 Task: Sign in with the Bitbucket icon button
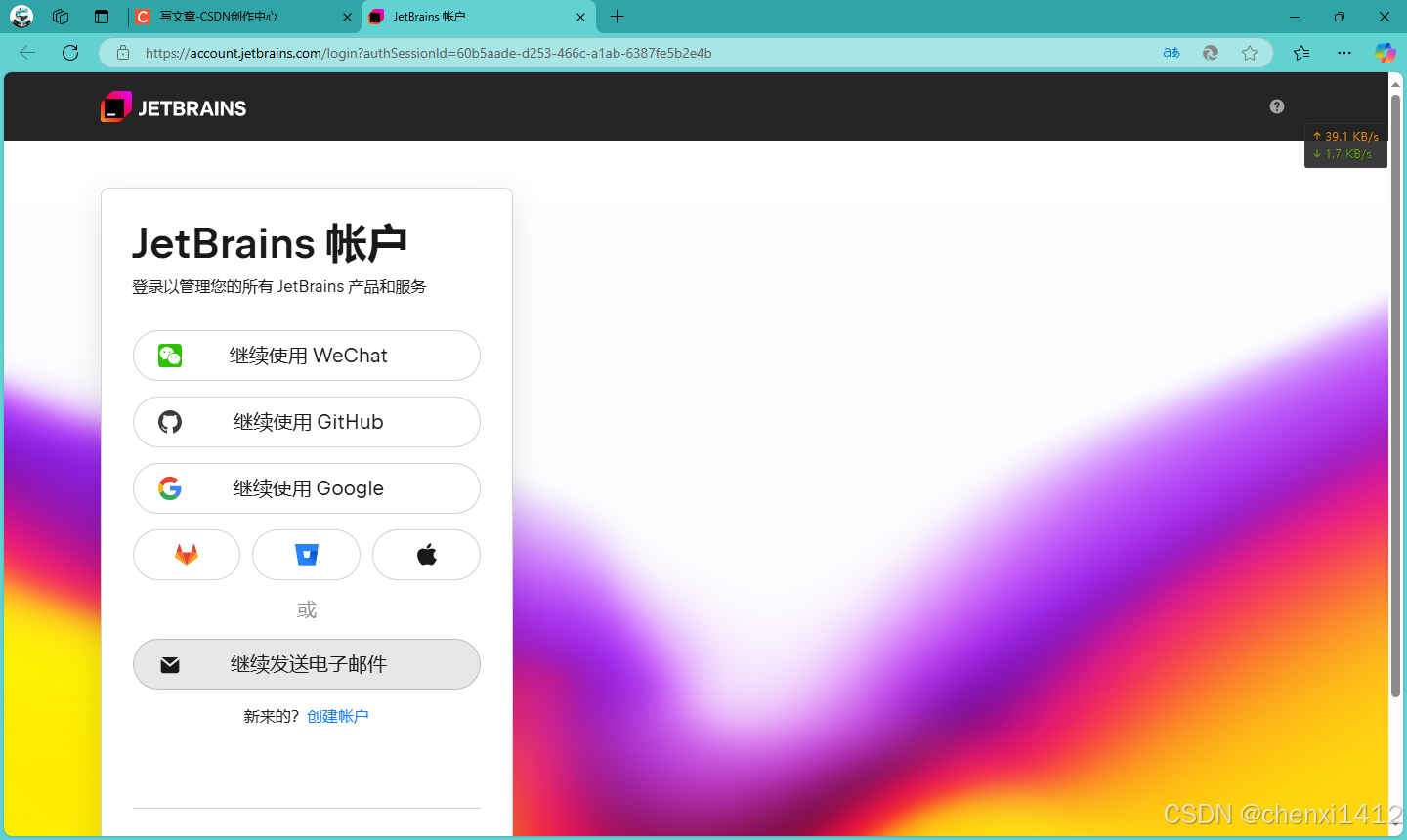[x=307, y=555]
